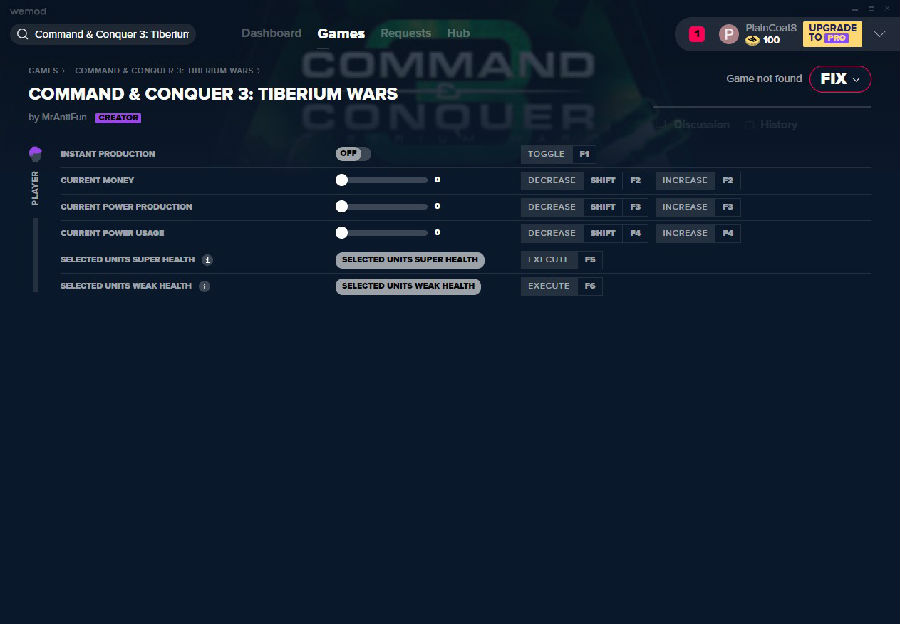Click the Selected Units Weak Health button
This screenshot has height=624, width=900.
(408, 286)
